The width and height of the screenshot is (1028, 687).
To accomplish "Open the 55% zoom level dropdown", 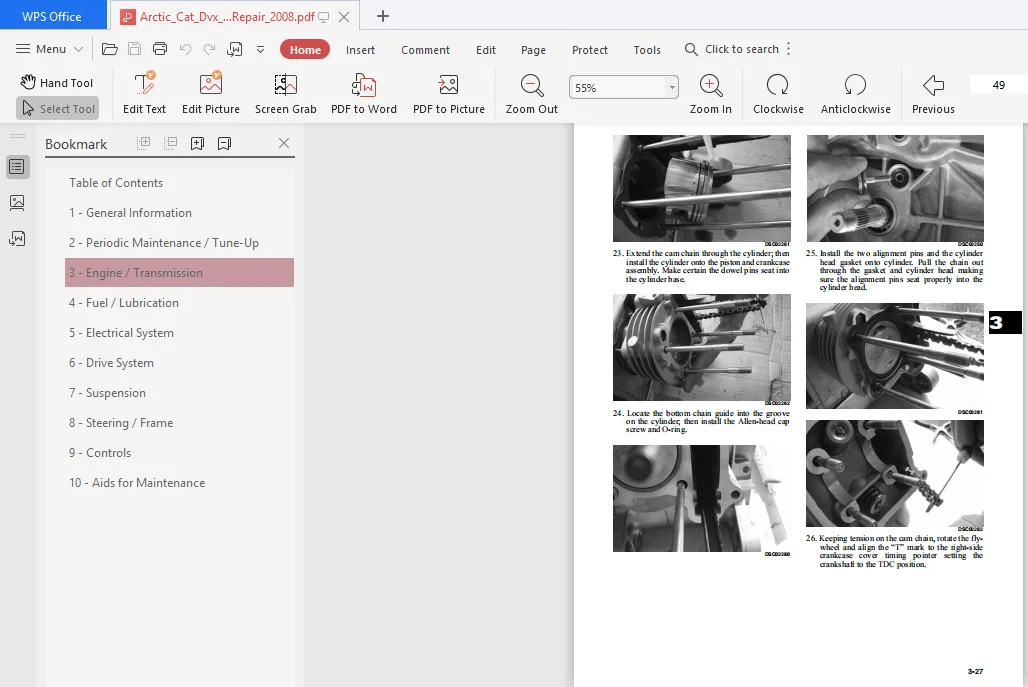I will tap(672, 87).
